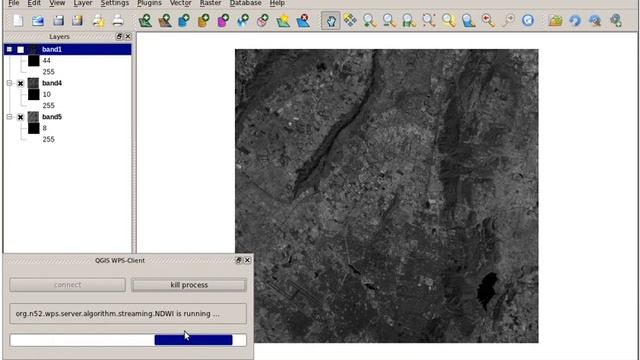The width and height of the screenshot is (640, 360).
Task: Select the band5 layer name
Action: pos(52,117)
